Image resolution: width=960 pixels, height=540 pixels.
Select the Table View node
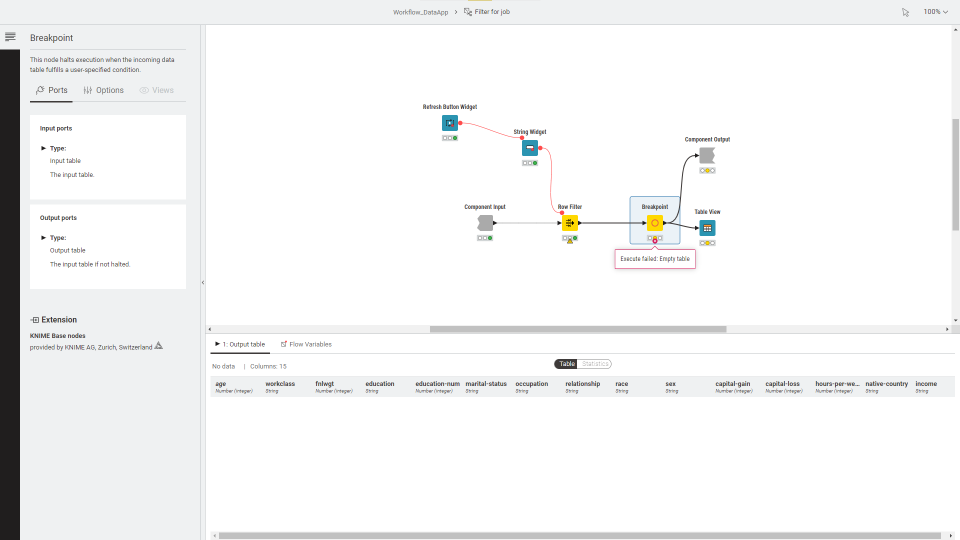pyautogui.click(x=707, y=228)
